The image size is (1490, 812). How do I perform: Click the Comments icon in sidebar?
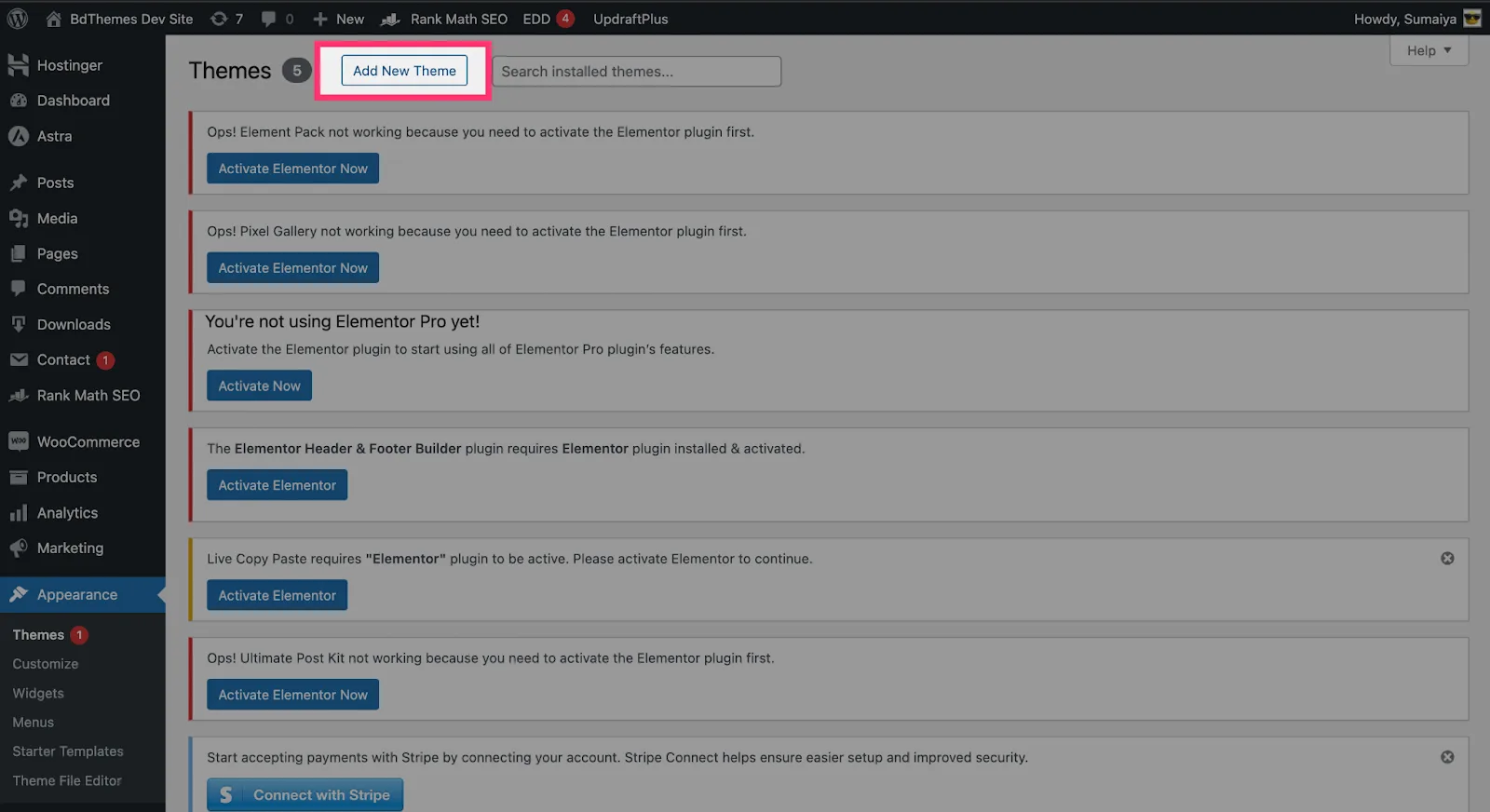(x=19, y=289)
